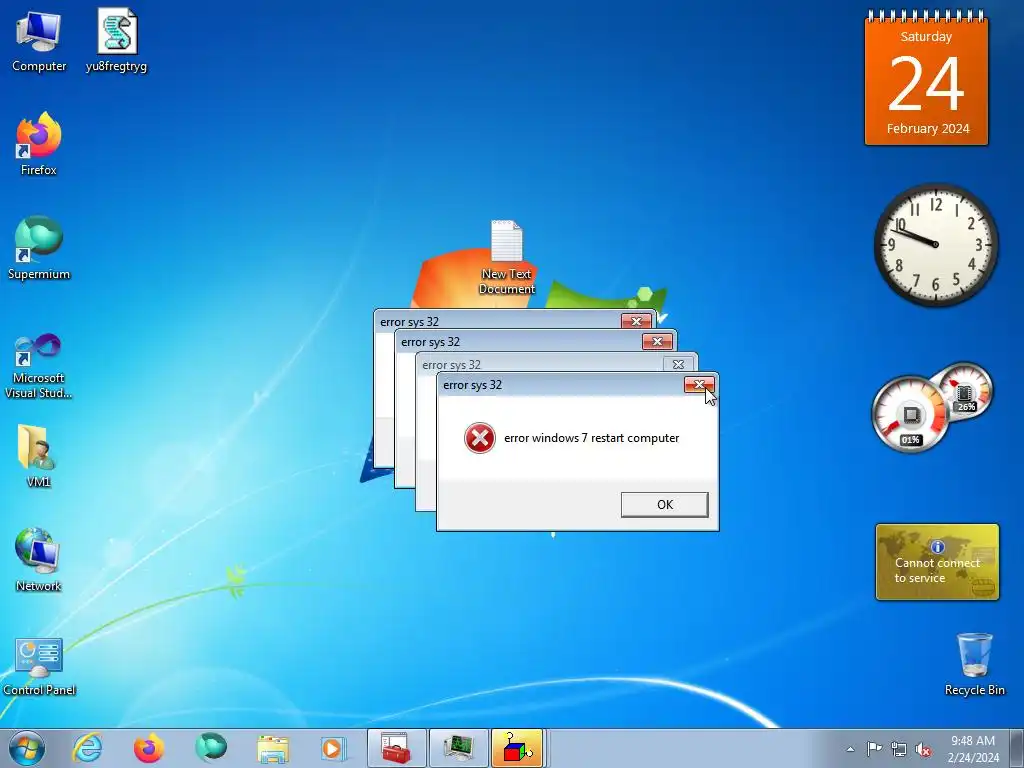
Task: Click the analog clock gadget
Action: pos(936,245)
